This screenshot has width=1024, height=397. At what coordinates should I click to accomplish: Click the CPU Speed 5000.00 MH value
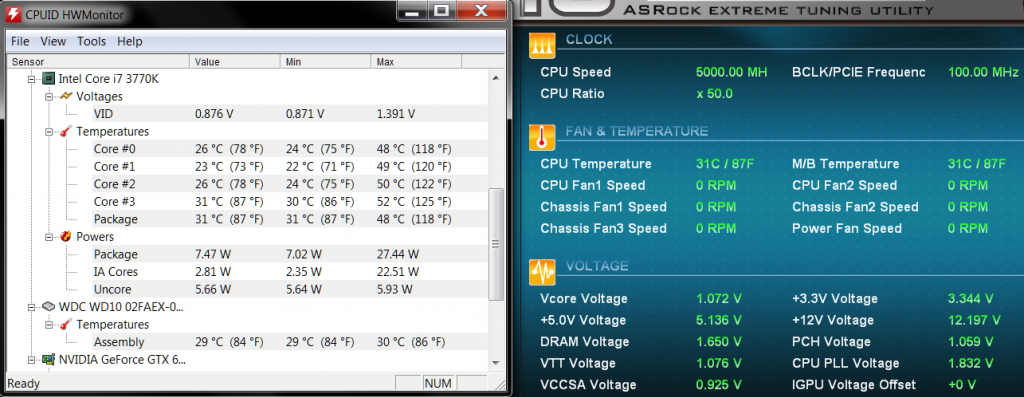[x=731, y=72]
